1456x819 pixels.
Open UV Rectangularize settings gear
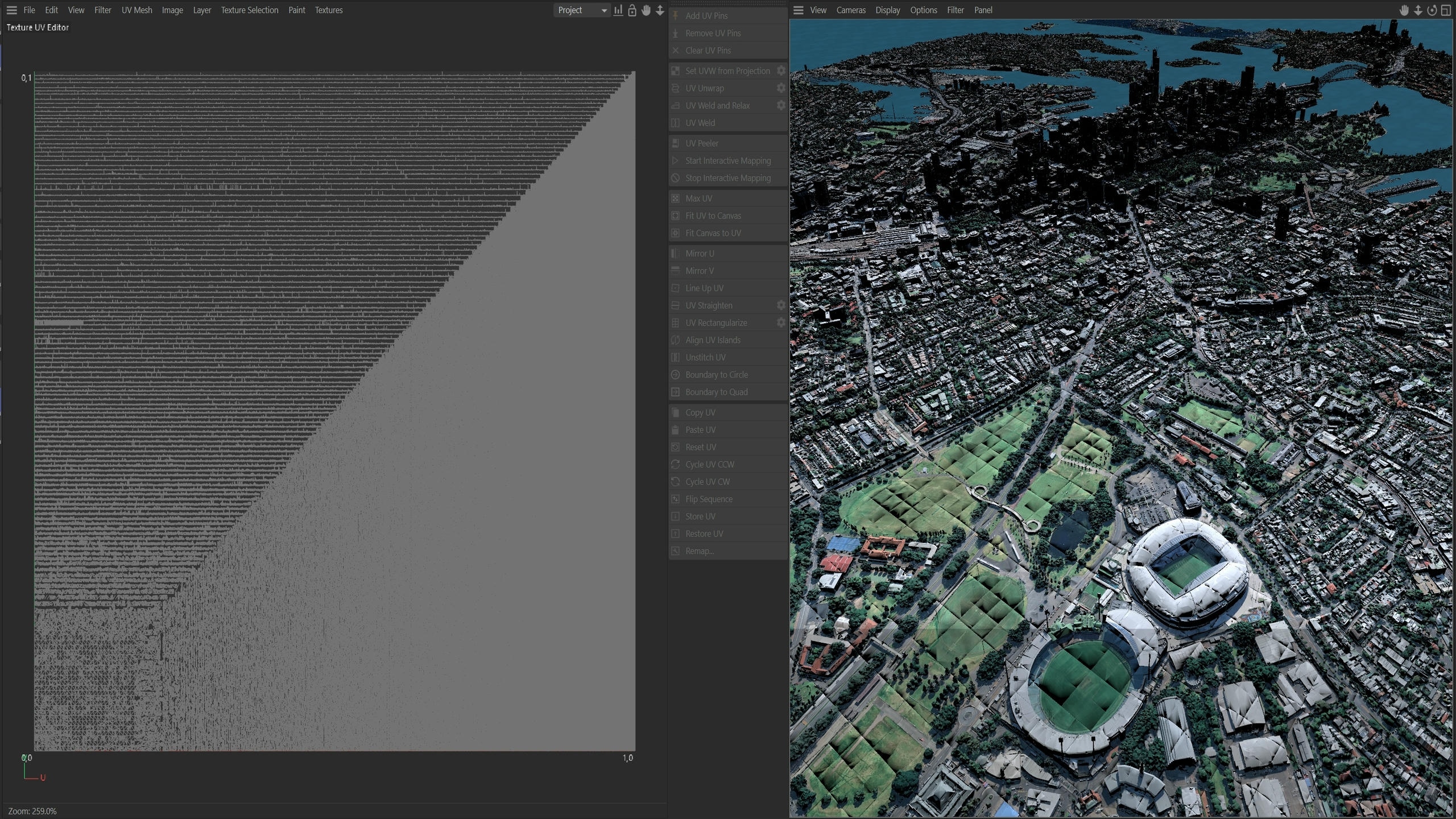click(x=781, y=322)
